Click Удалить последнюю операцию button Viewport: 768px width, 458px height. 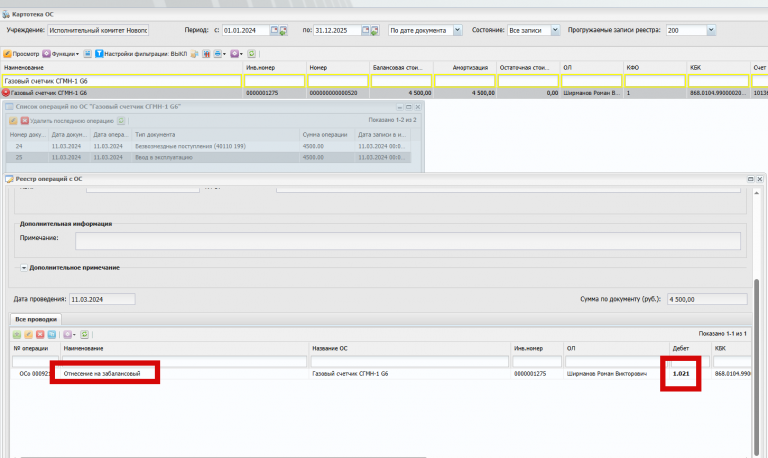(67, 121)
